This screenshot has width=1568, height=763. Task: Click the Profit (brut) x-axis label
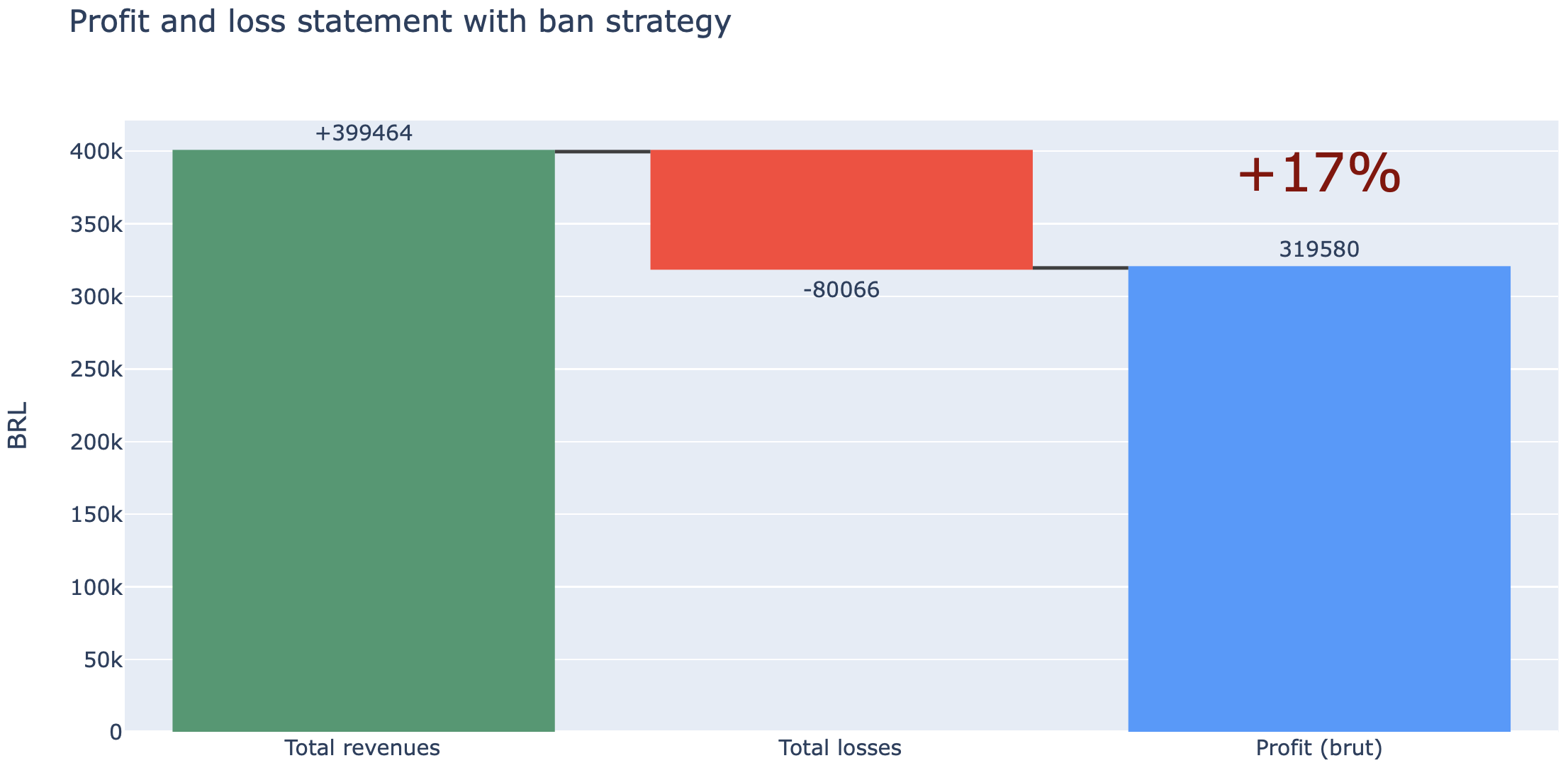click(1318, 748)
